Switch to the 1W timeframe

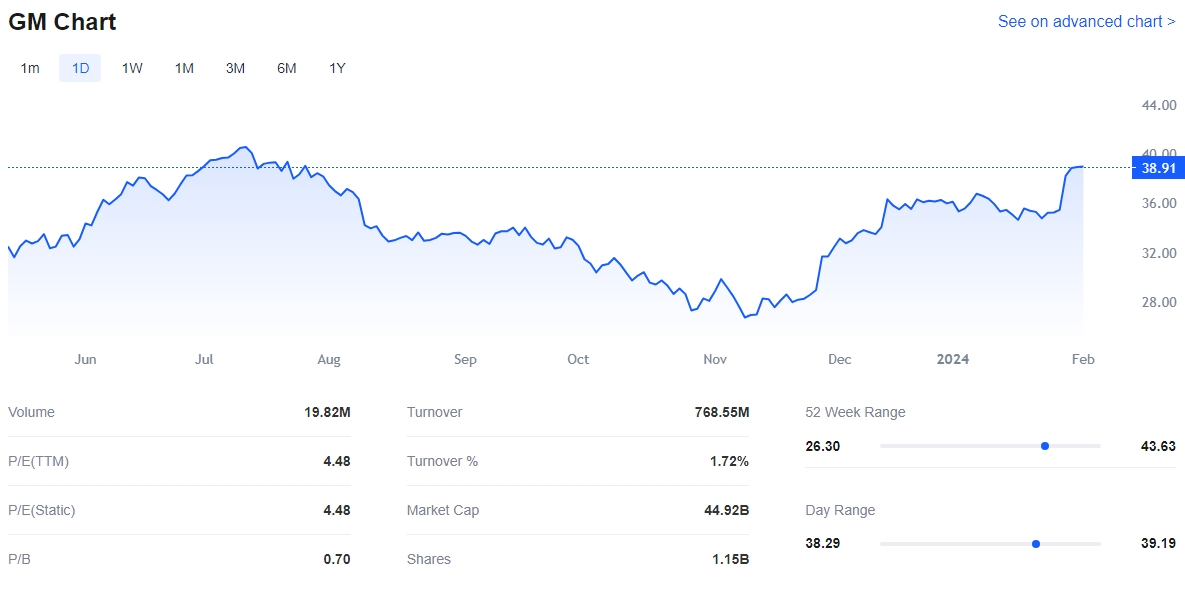(x=132, y=68)
